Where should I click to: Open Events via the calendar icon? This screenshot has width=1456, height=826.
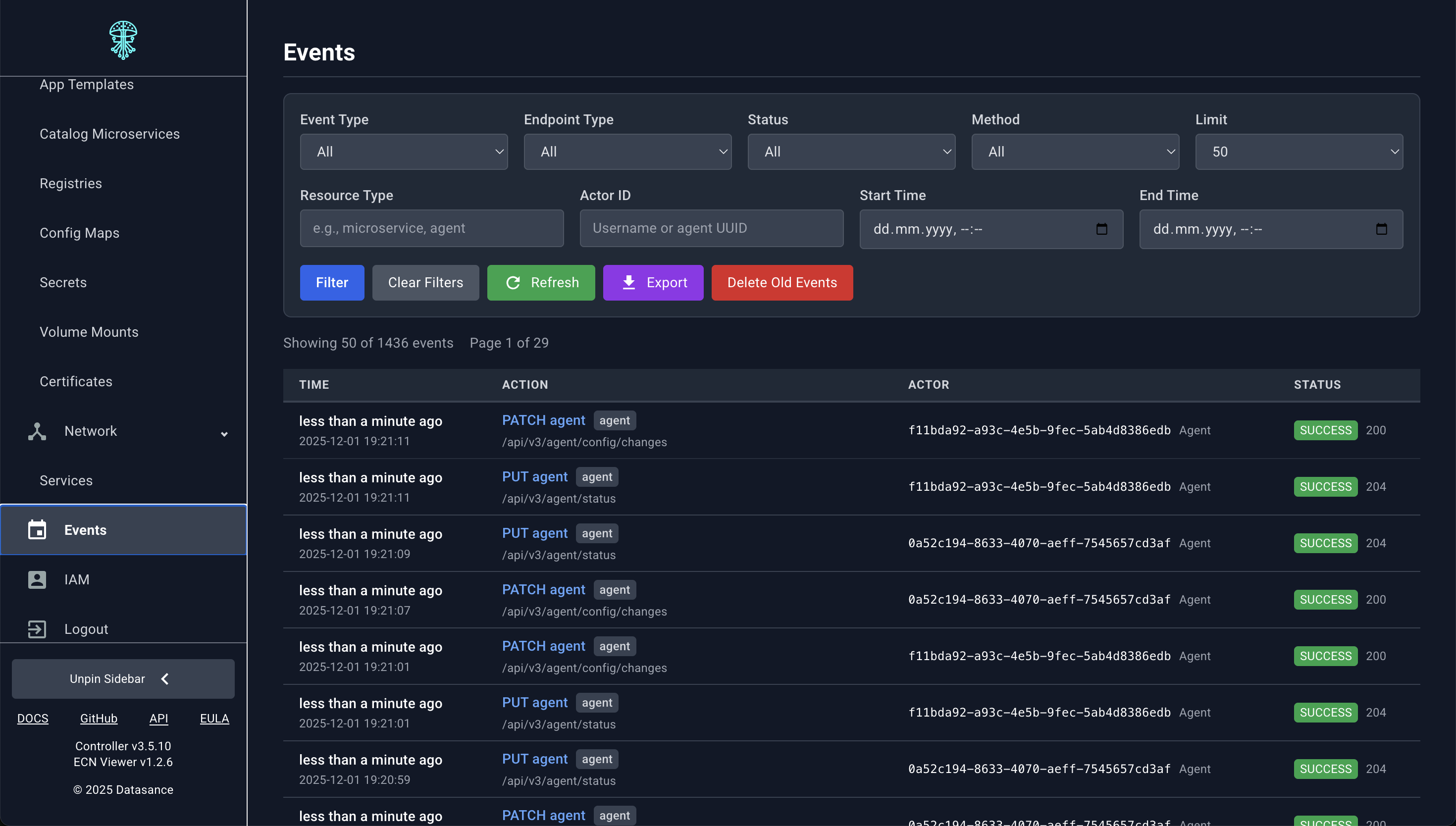pyautogui.click(x=37, y=529)
